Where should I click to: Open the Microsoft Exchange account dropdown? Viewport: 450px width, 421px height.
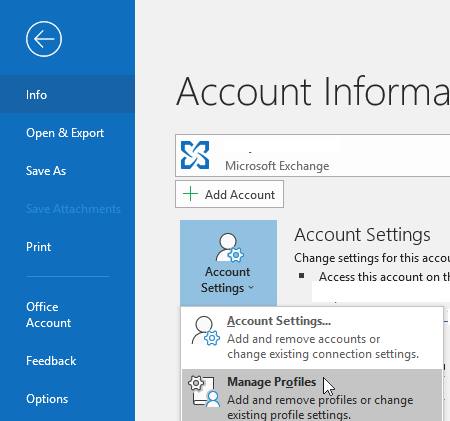(312, 155)
